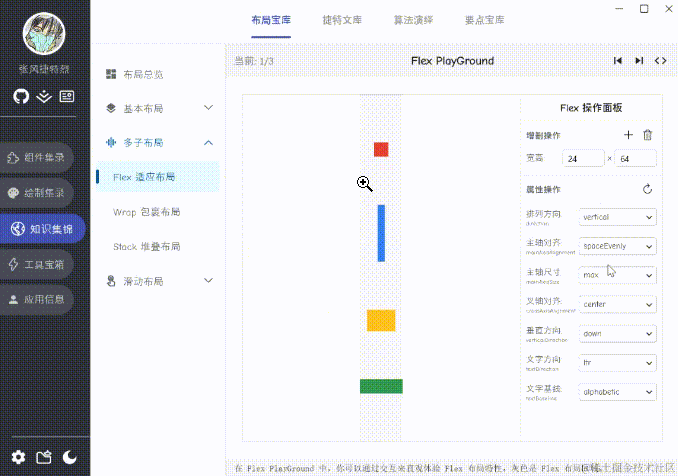This screenshot has width=678, height=476.
Task: Open the 交叉轴对齐 dropdown showing center
Action: [x=617, y=304]
